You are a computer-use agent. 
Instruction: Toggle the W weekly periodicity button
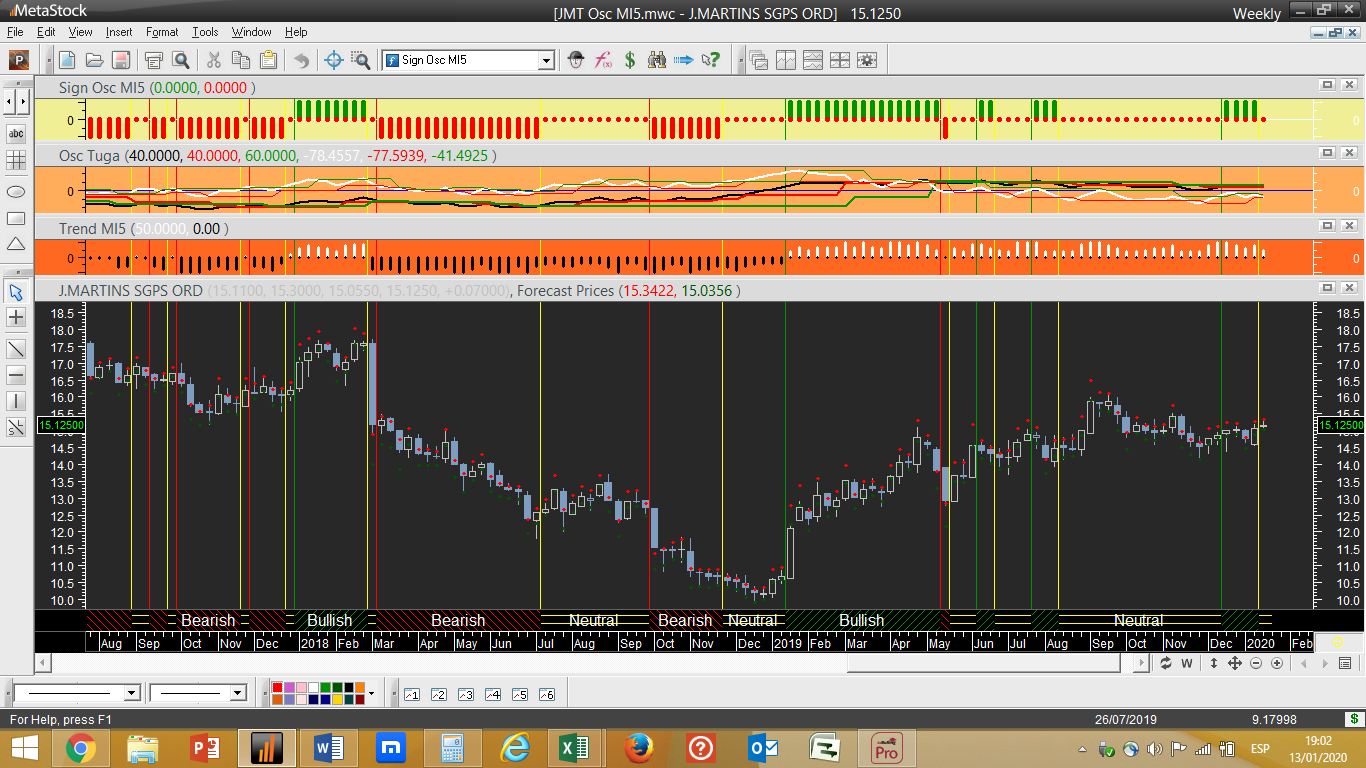1187,663
